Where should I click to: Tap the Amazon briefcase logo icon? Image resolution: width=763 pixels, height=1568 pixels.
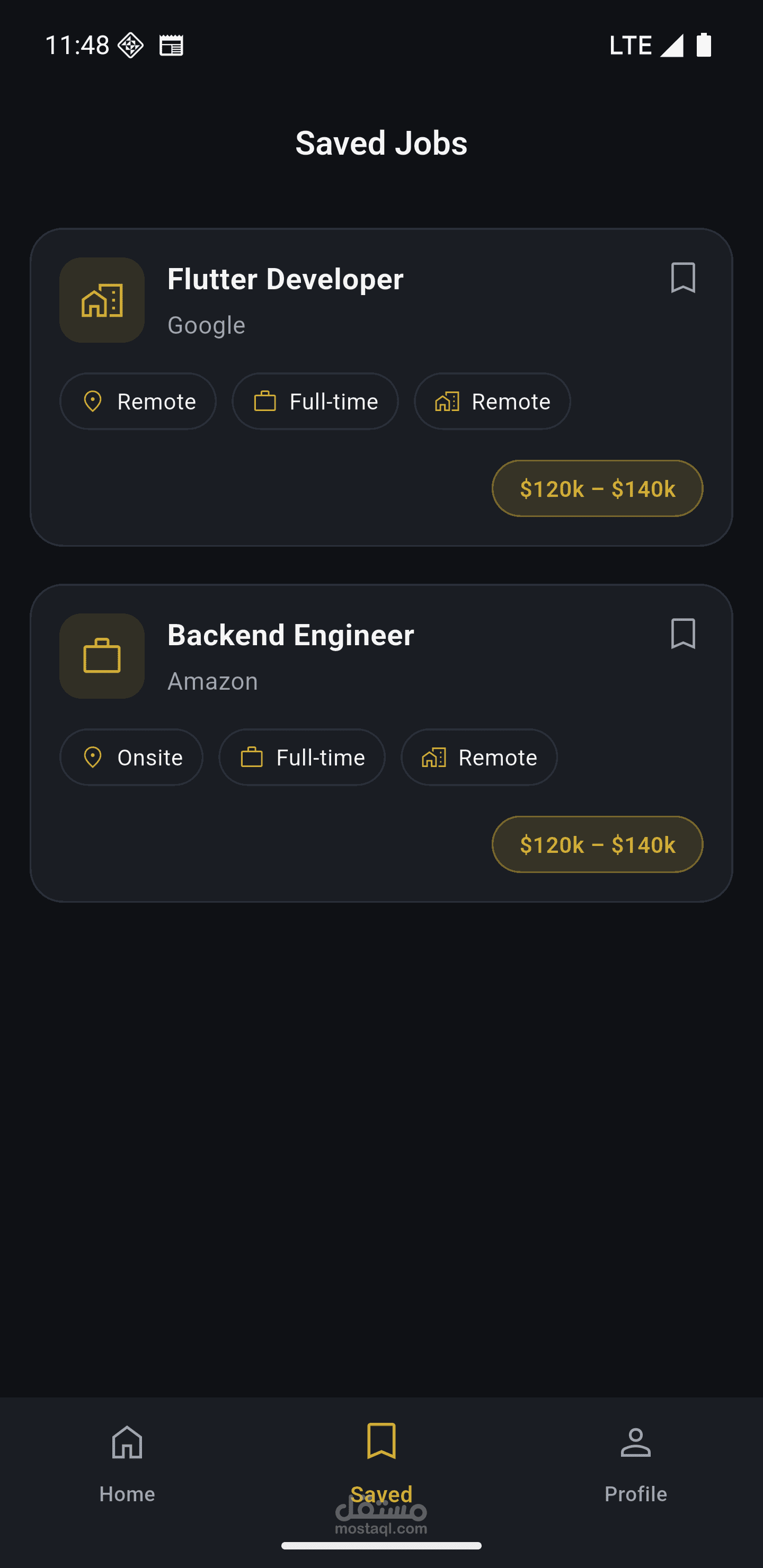pos(102,656)
